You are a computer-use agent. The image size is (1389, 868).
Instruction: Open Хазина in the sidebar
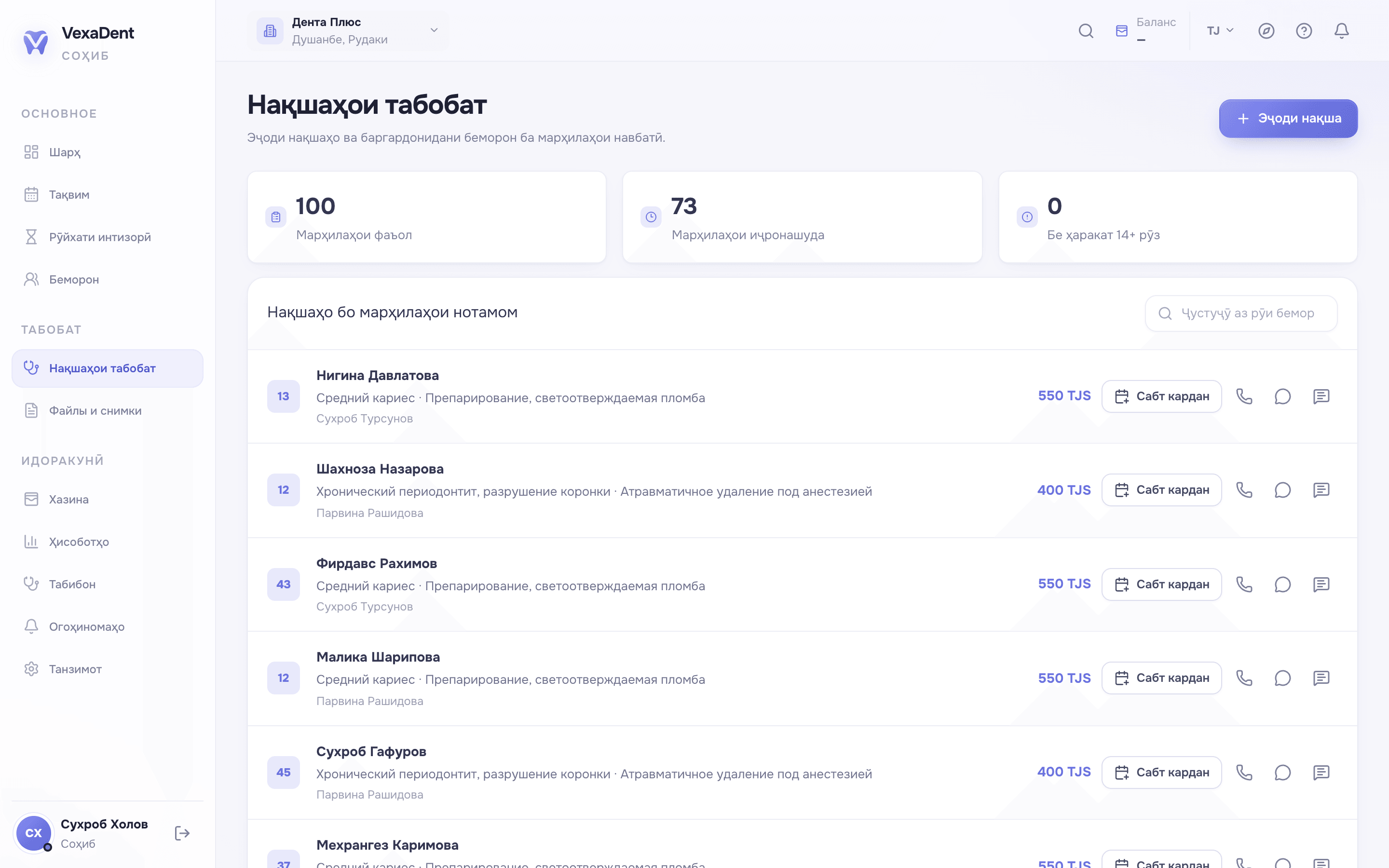click(108, 500)
